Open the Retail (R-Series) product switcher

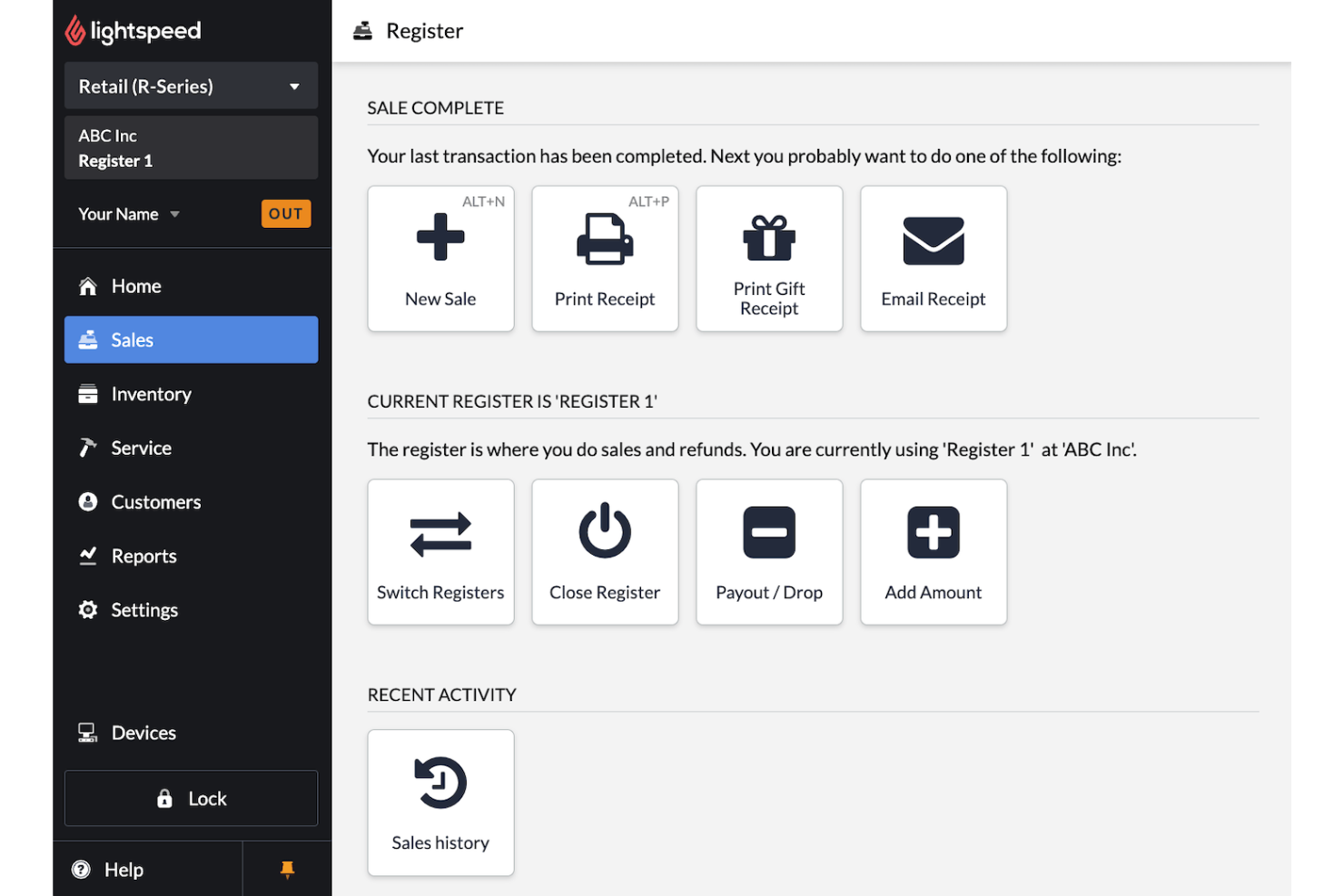click(191, 85)
